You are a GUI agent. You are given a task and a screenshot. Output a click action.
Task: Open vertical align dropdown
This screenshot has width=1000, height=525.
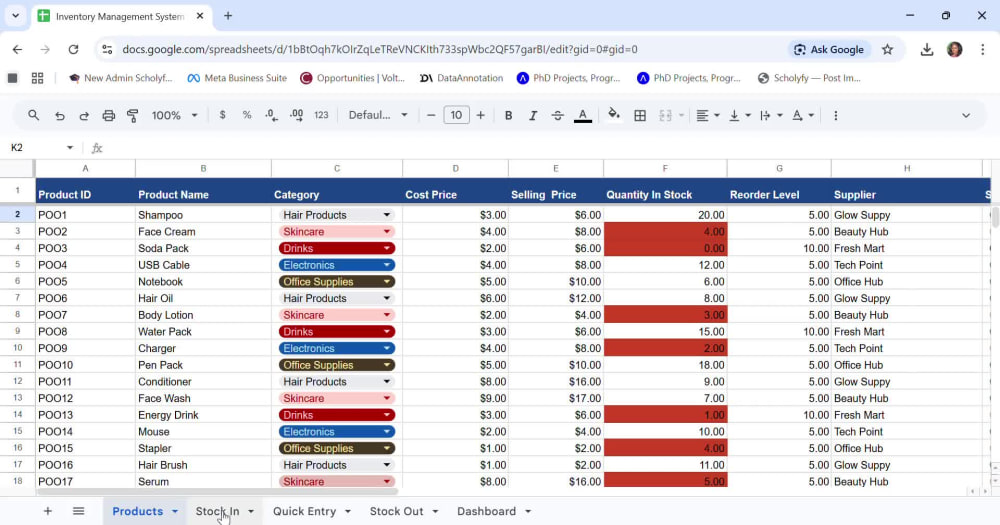point(740,115)
